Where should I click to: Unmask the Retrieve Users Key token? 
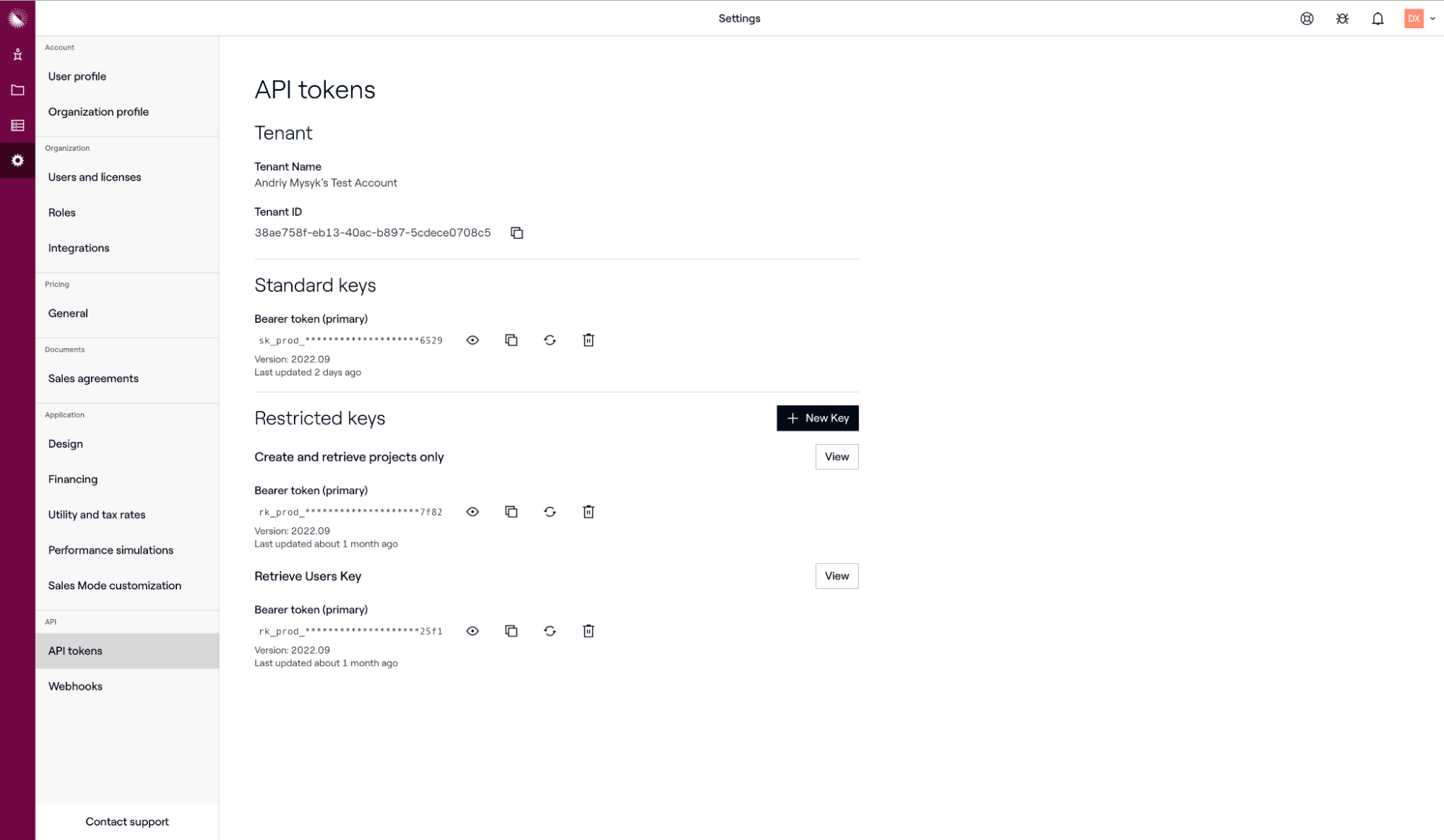click(472, 631)
